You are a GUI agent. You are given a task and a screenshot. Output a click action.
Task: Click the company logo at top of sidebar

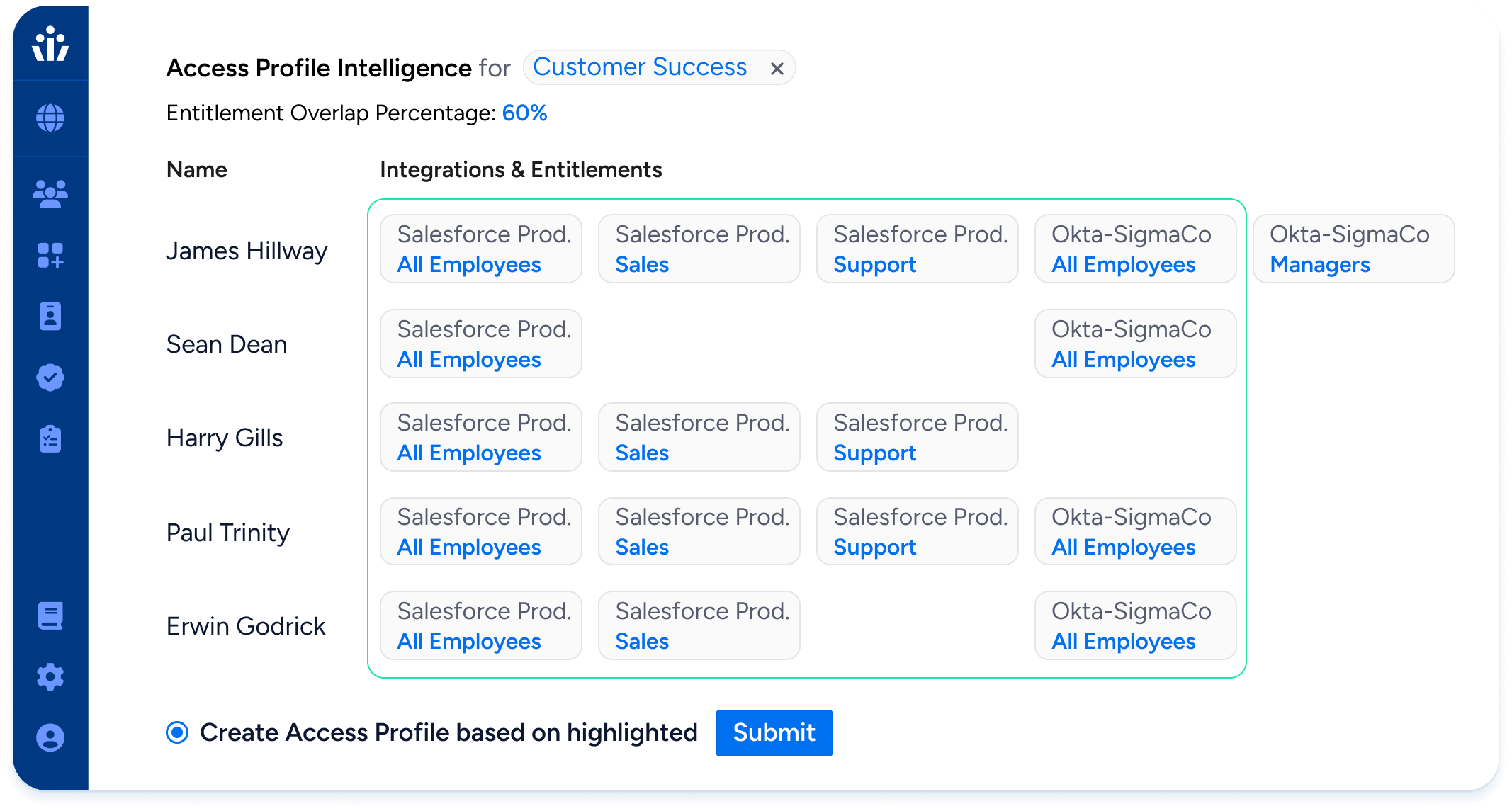point(50,44)
